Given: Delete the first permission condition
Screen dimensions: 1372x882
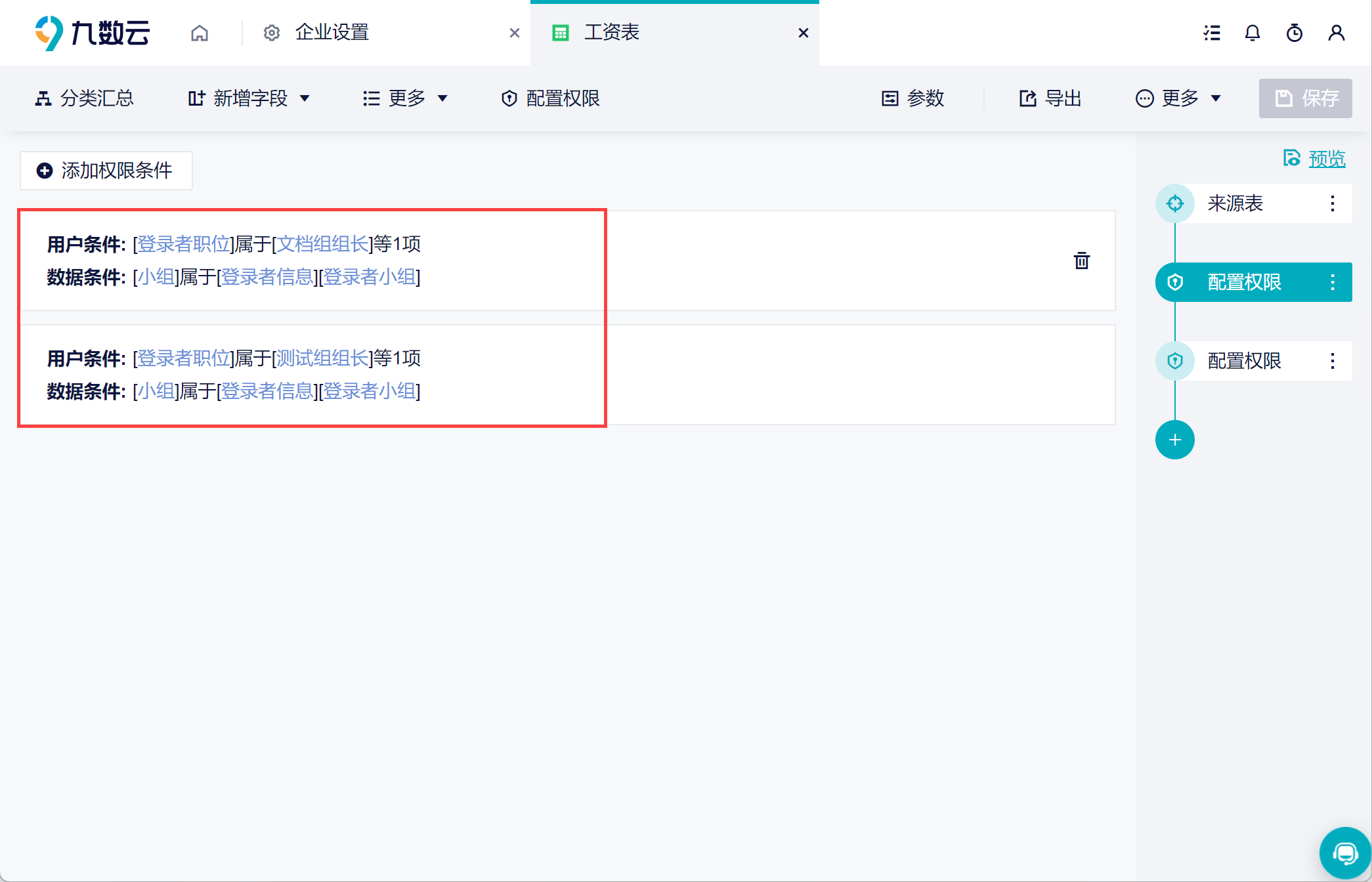Looking at the screenshot, I should [x=1081, y=261].
